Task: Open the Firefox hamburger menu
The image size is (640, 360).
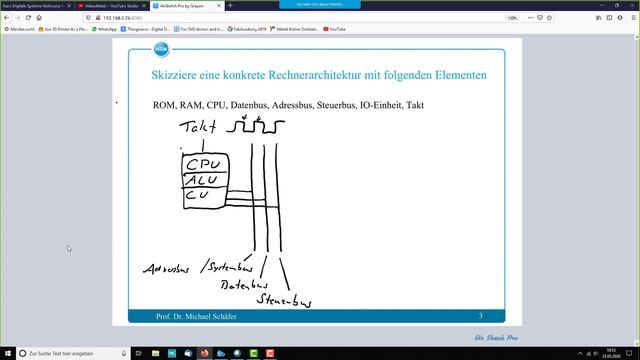Action: pos(633,18)
